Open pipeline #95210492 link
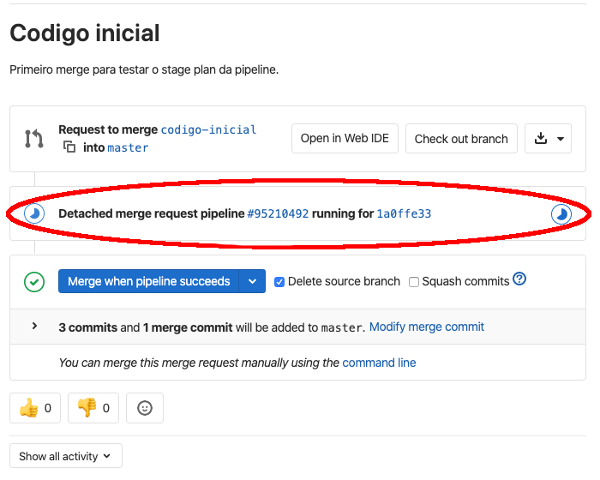 [x=278, y=214]
